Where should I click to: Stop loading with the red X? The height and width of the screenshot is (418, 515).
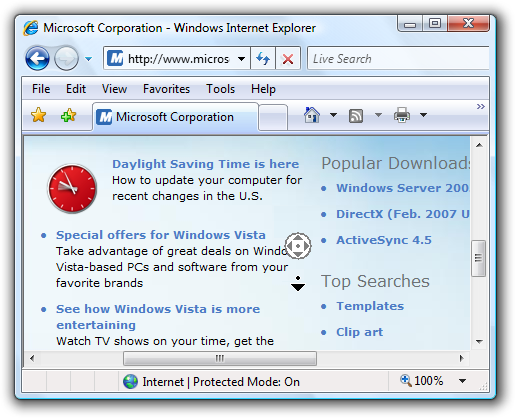(x=288, y=59)
